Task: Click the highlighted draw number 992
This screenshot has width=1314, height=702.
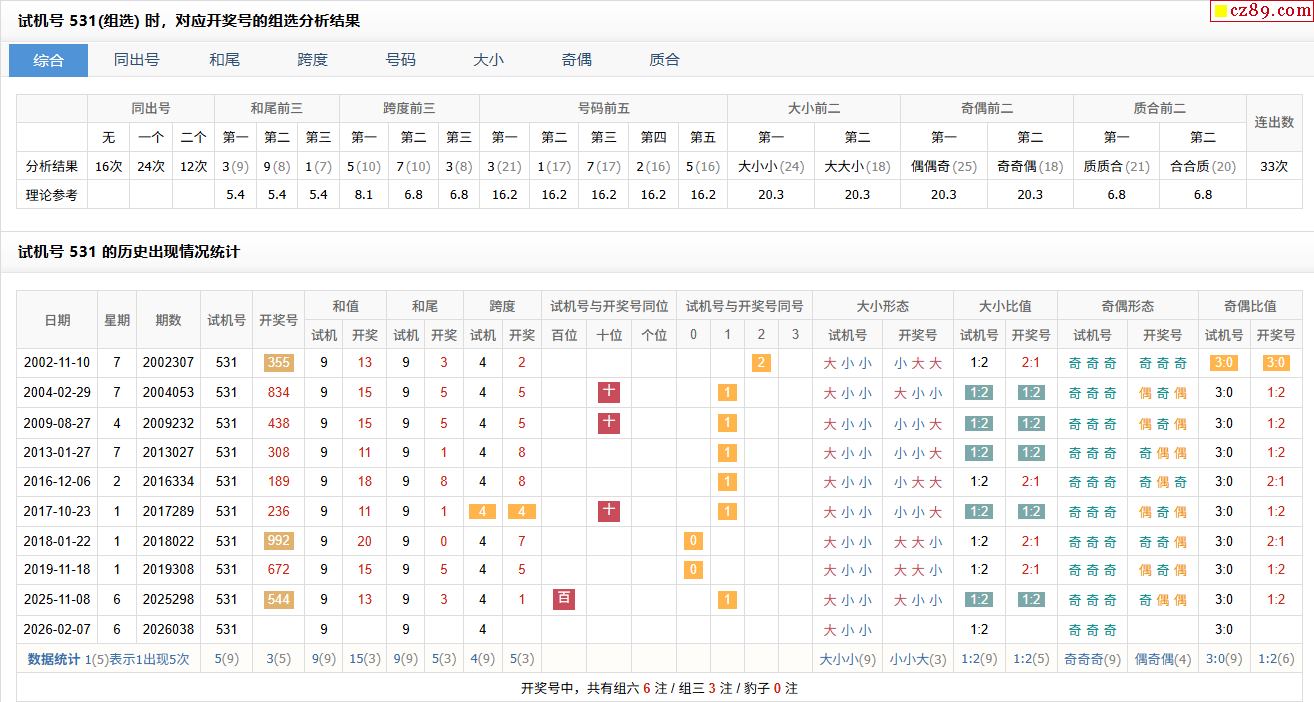Action: pyautogui.click(x=279, y=541)
